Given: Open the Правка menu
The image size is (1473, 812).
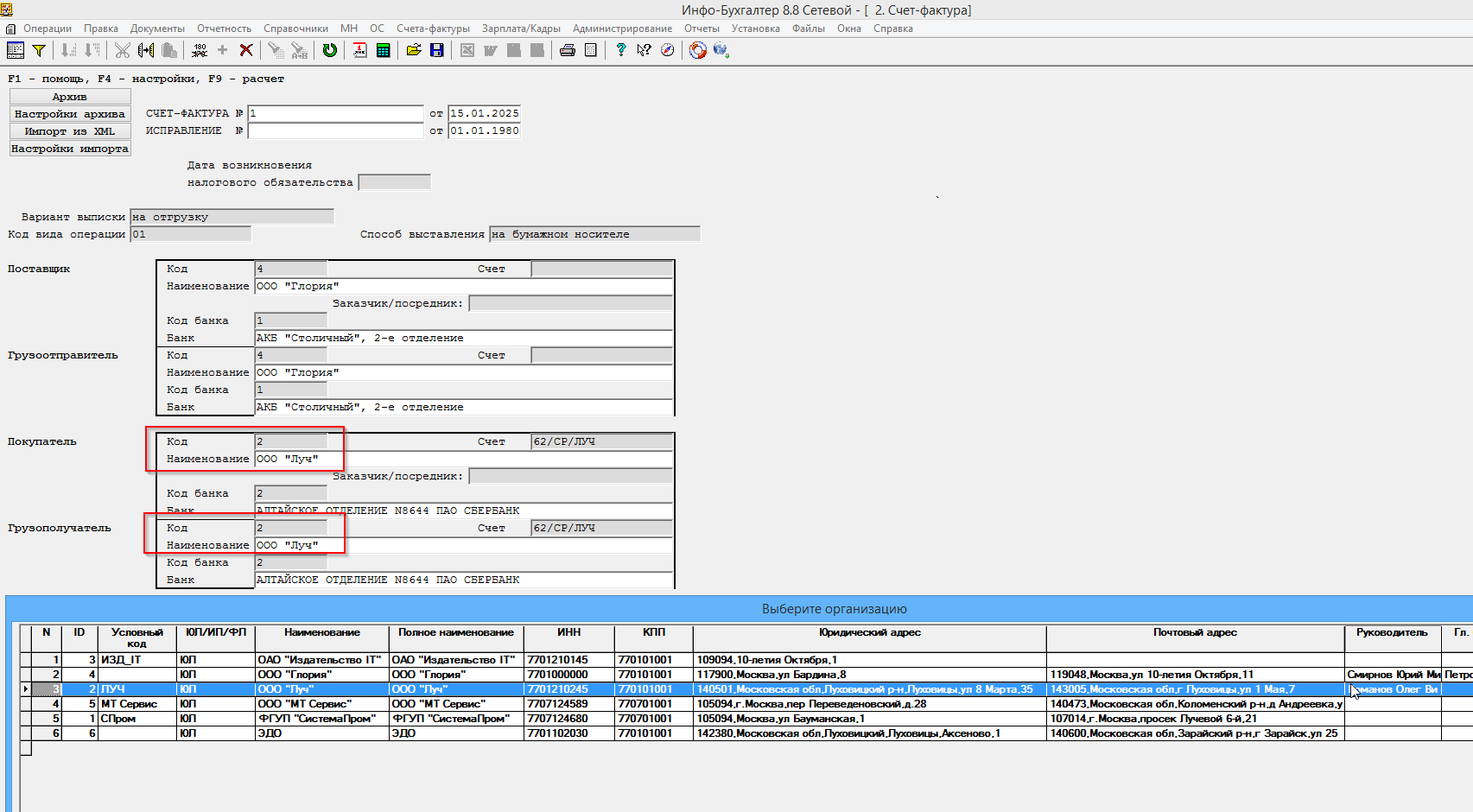Looking at the screenshot, I should coord(101,29).
